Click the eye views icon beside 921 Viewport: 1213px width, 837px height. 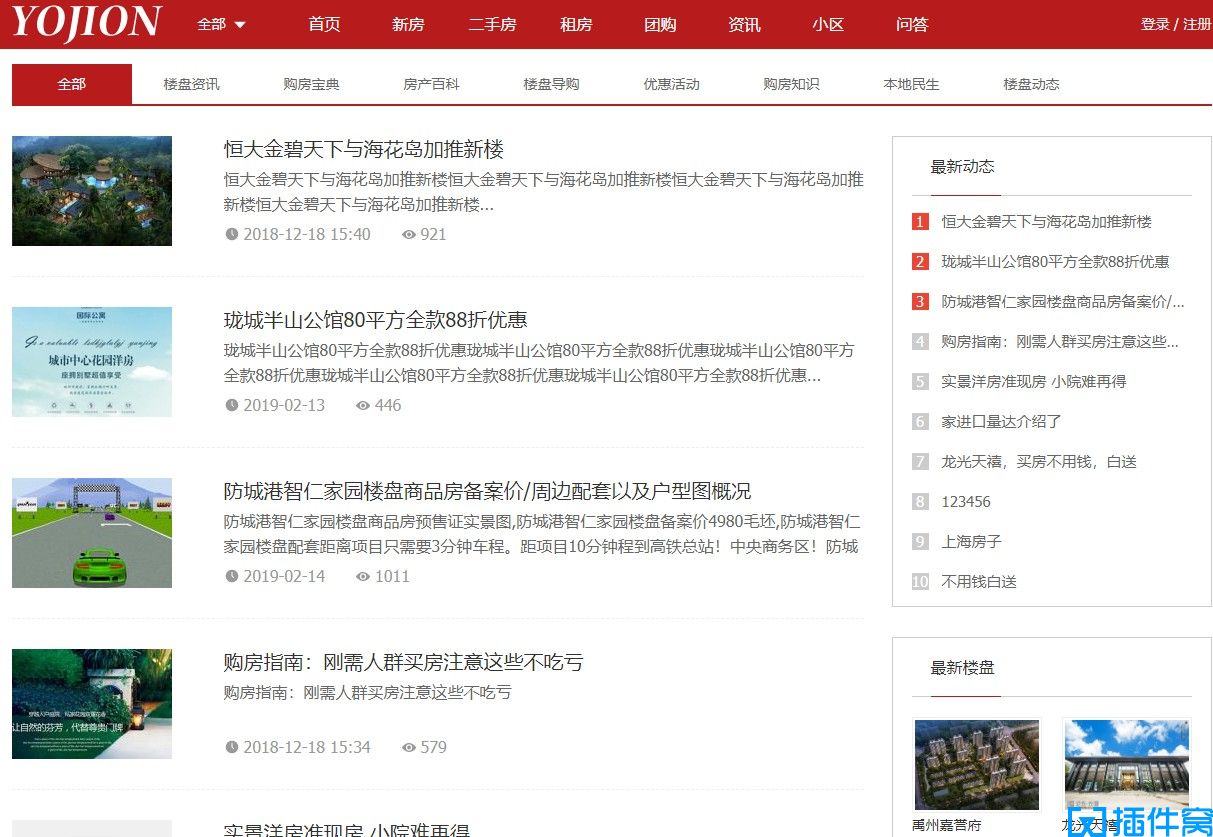tap(408, 235)
